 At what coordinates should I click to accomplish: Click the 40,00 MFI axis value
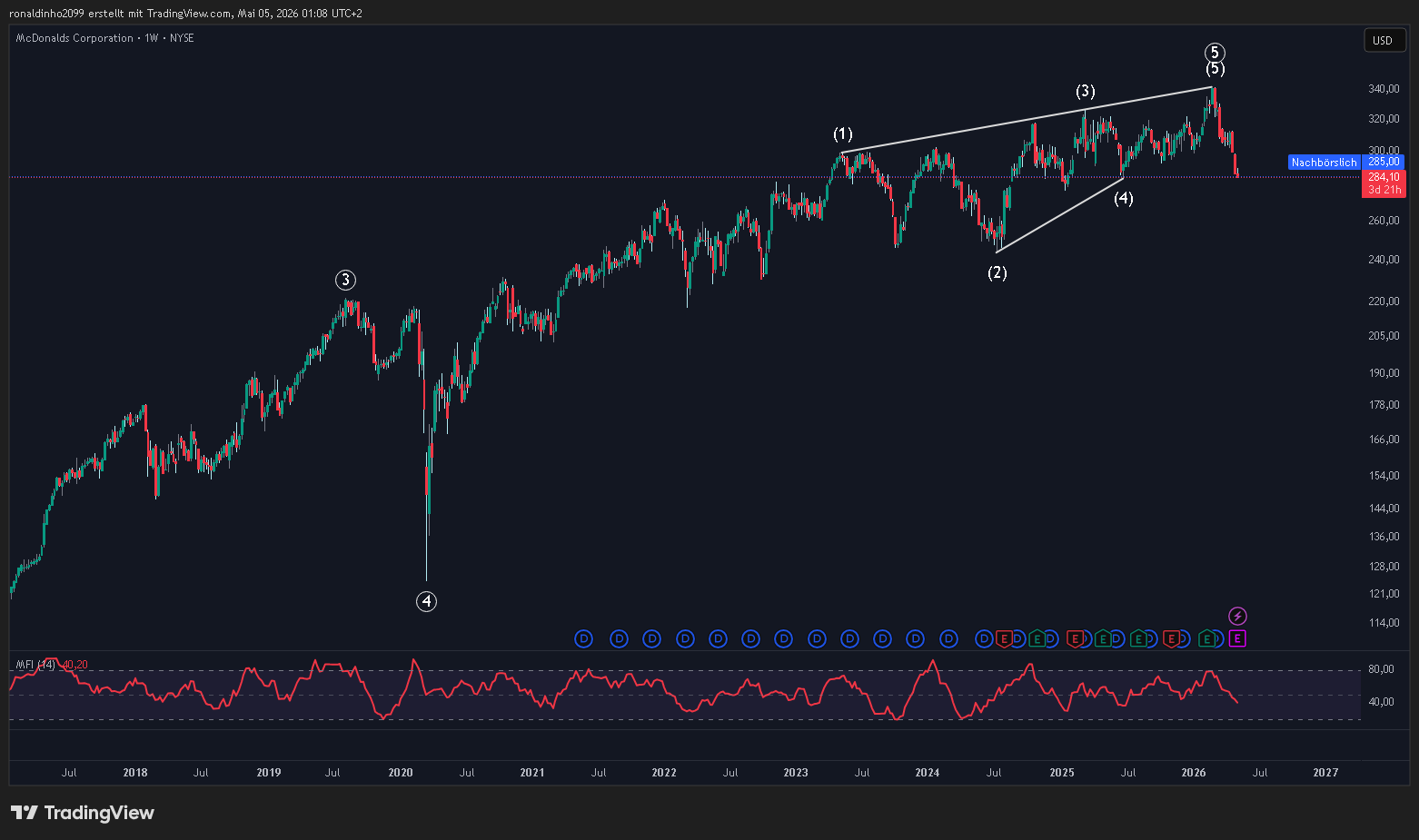coord(1381,702)
